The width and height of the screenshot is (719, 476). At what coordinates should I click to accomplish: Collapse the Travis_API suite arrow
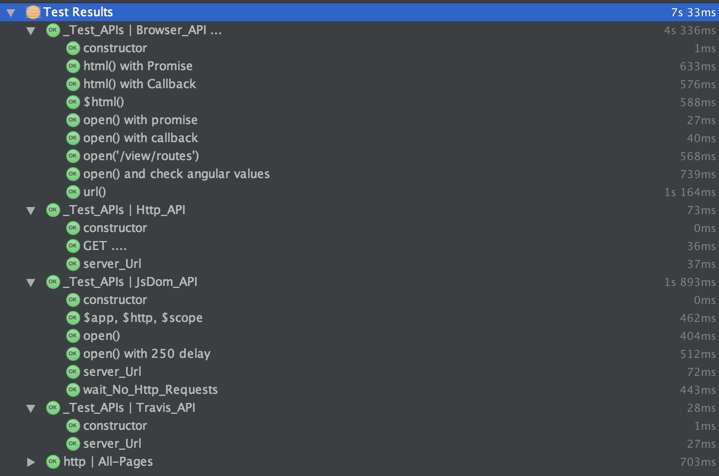tap(31, 408)
